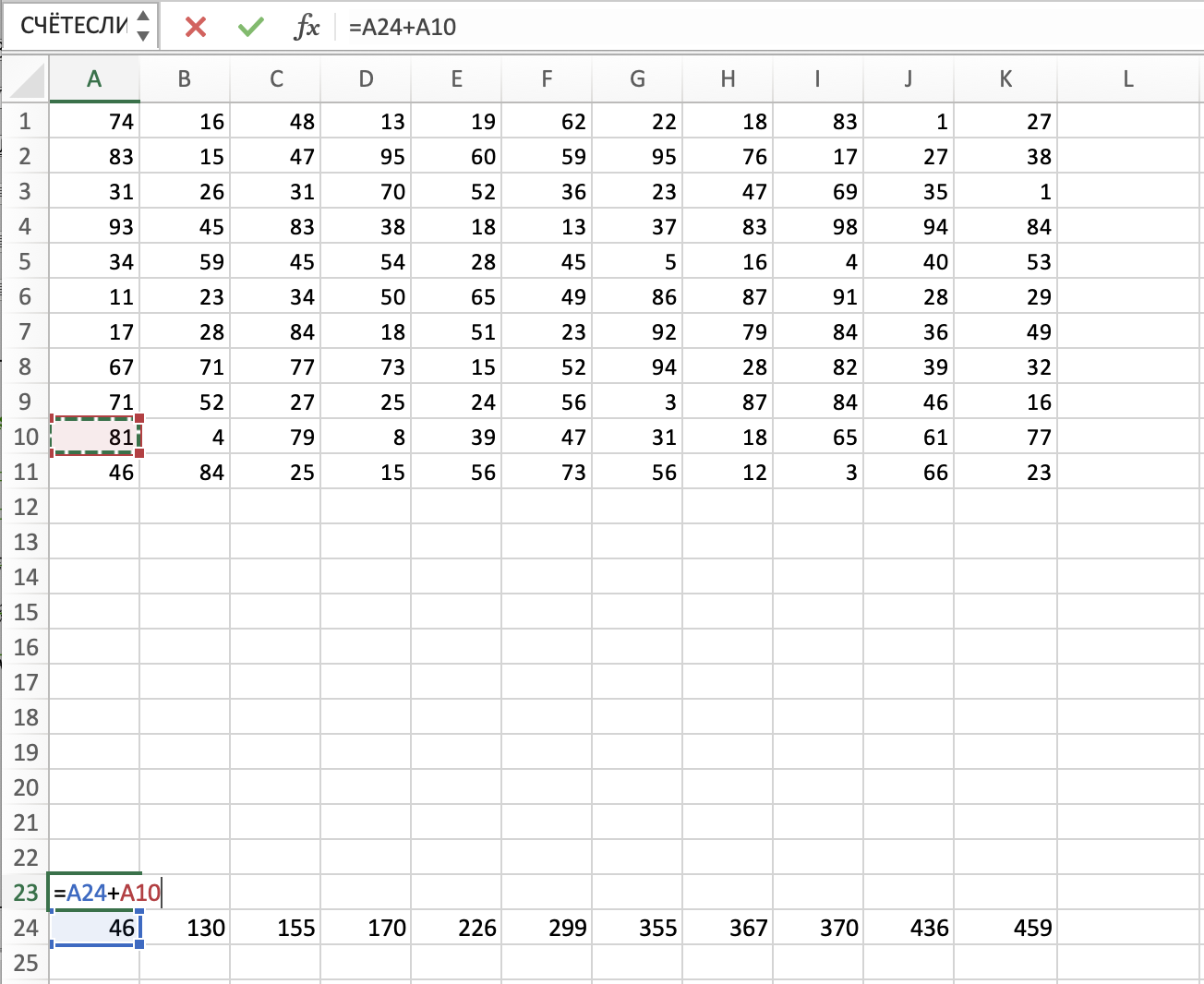Select column L header
Viewport: 1204px width, 984px height.
[1128, 79]
